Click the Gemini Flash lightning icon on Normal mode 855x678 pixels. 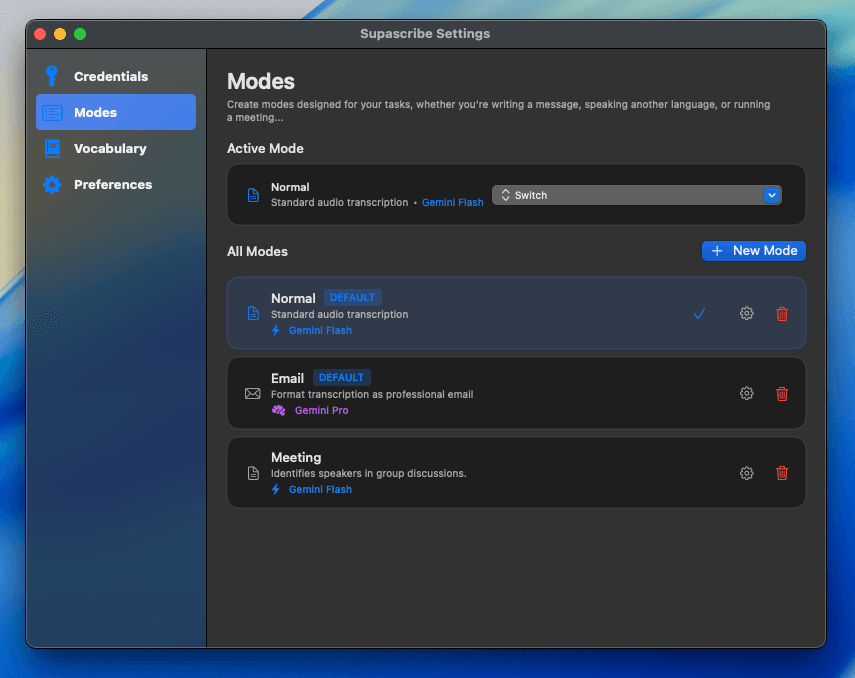(x=275, y=330)
